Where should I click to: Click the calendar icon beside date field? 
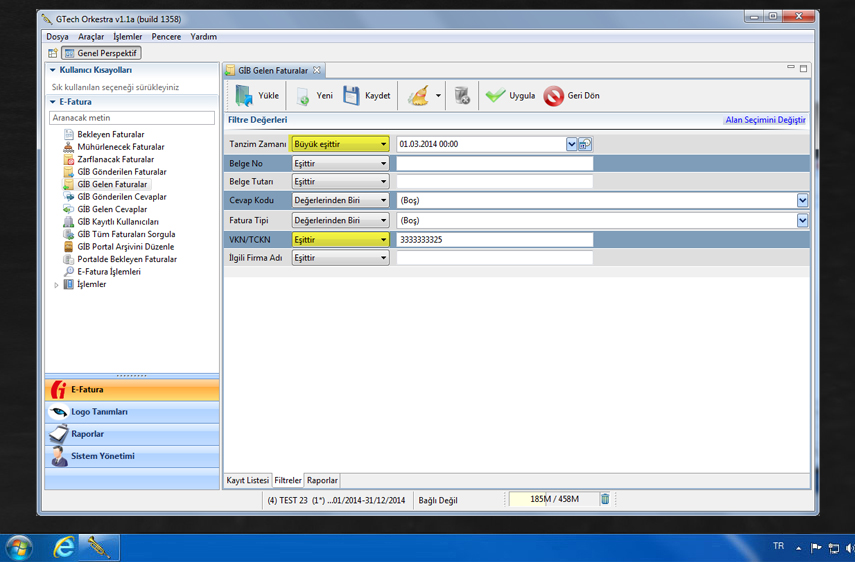[x=585, y=144]
